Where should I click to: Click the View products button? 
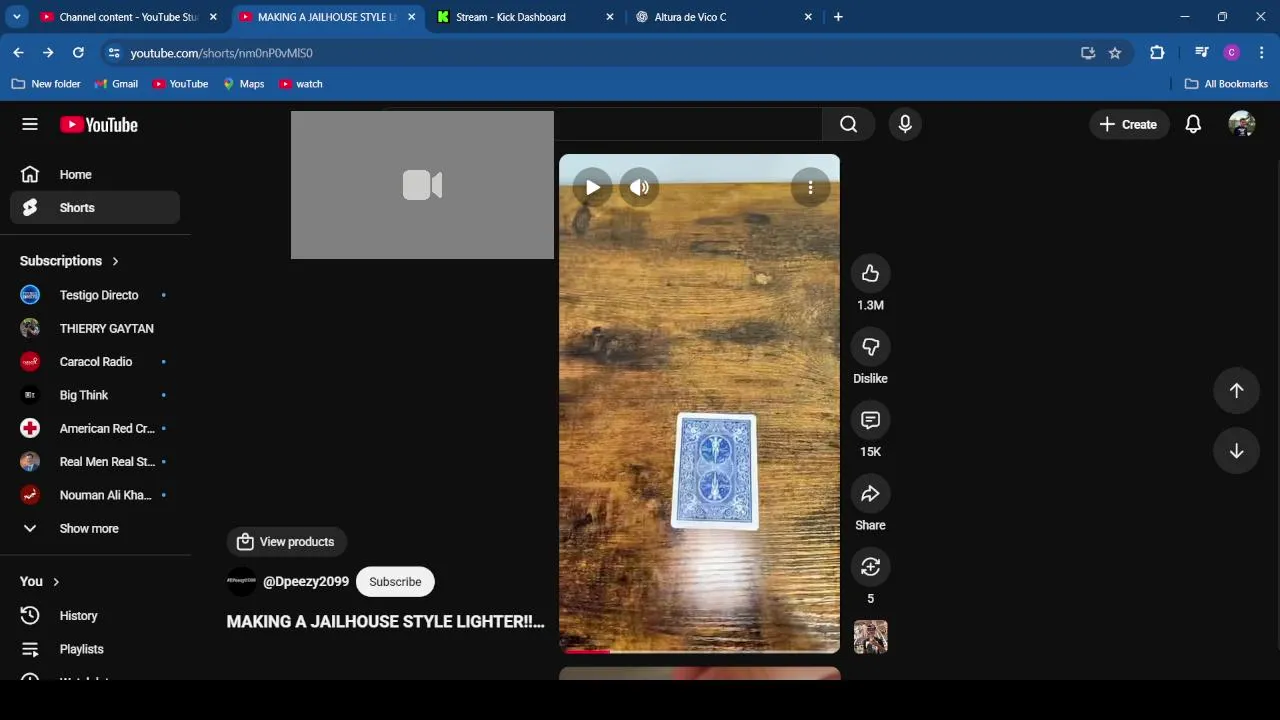[286, 542]
